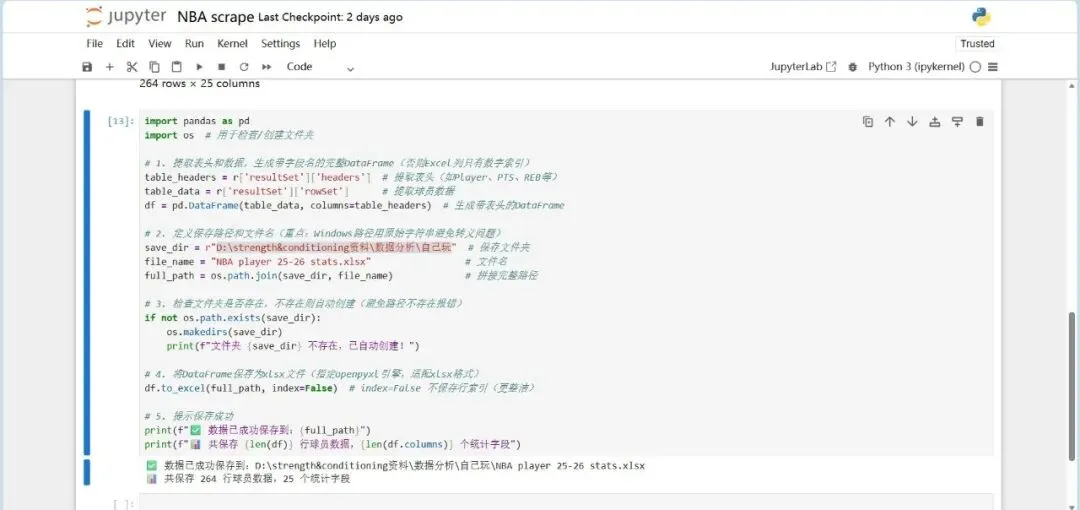Insert a new cell with the plus icon

click(110, 67)
